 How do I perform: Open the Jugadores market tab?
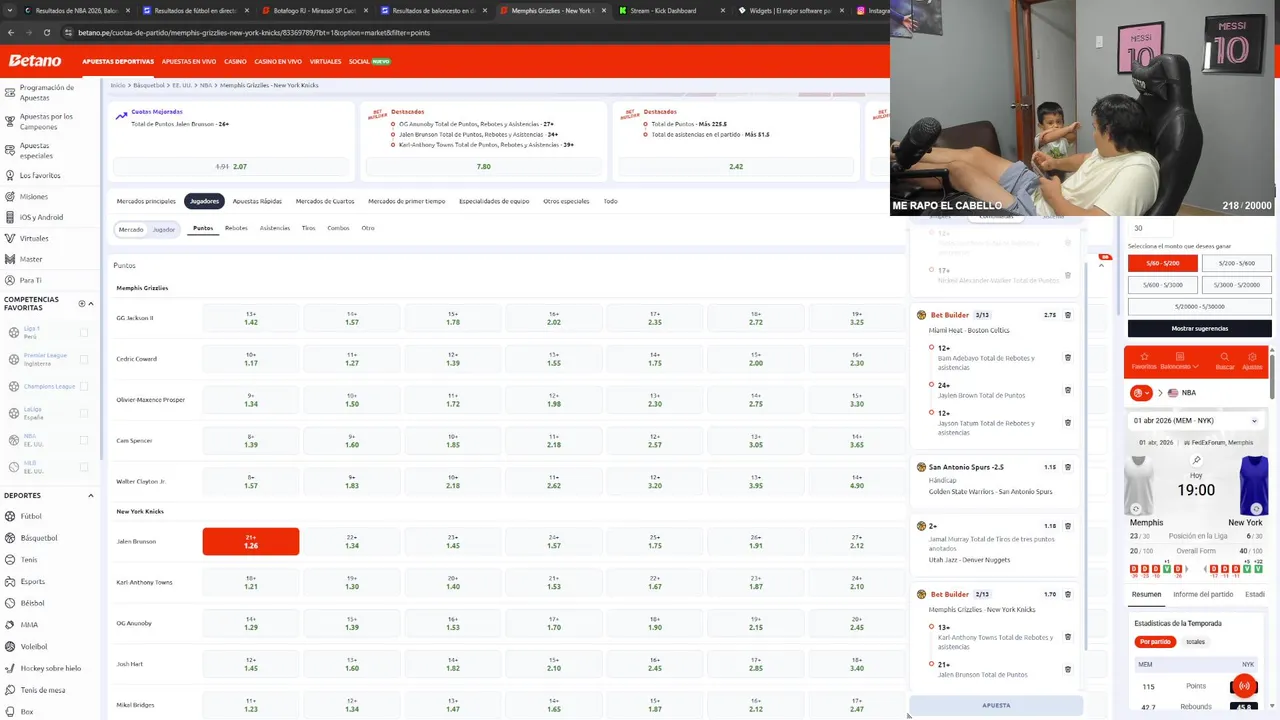click(x=204, y=201)
